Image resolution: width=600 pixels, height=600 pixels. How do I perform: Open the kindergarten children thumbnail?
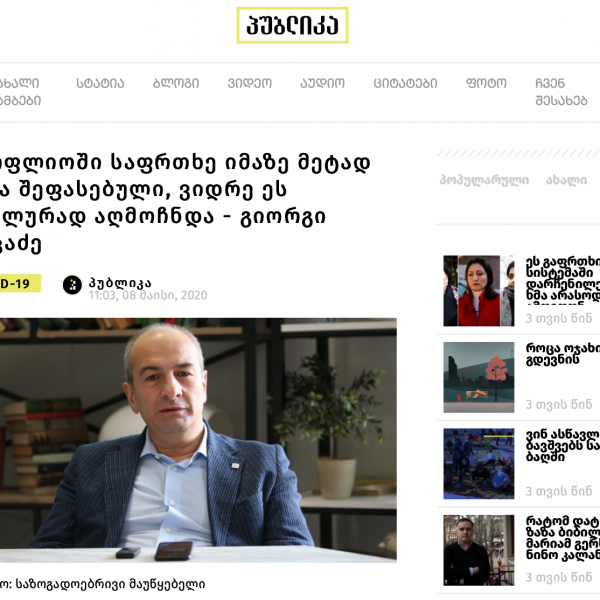[479, 464]
